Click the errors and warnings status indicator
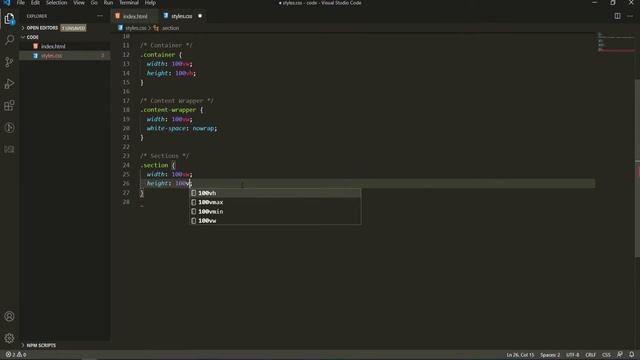 tap(16, 355)
